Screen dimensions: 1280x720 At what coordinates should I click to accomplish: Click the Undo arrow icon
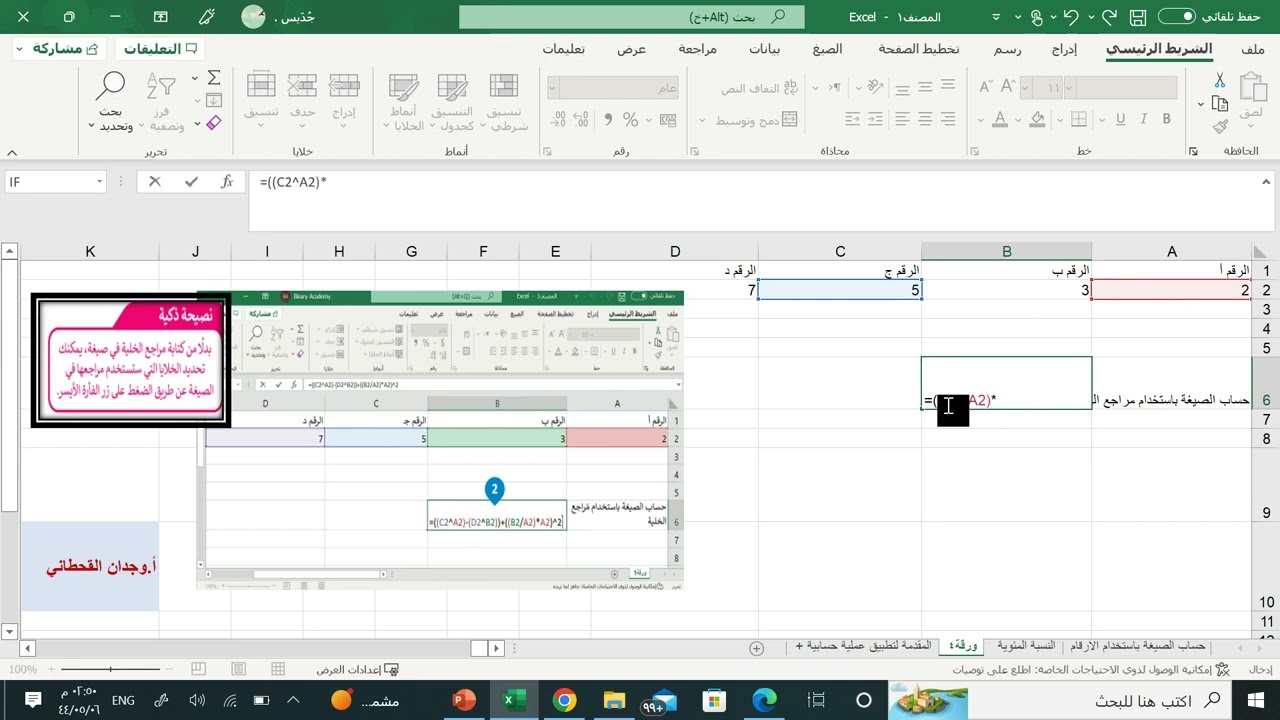click(1071, 17)
